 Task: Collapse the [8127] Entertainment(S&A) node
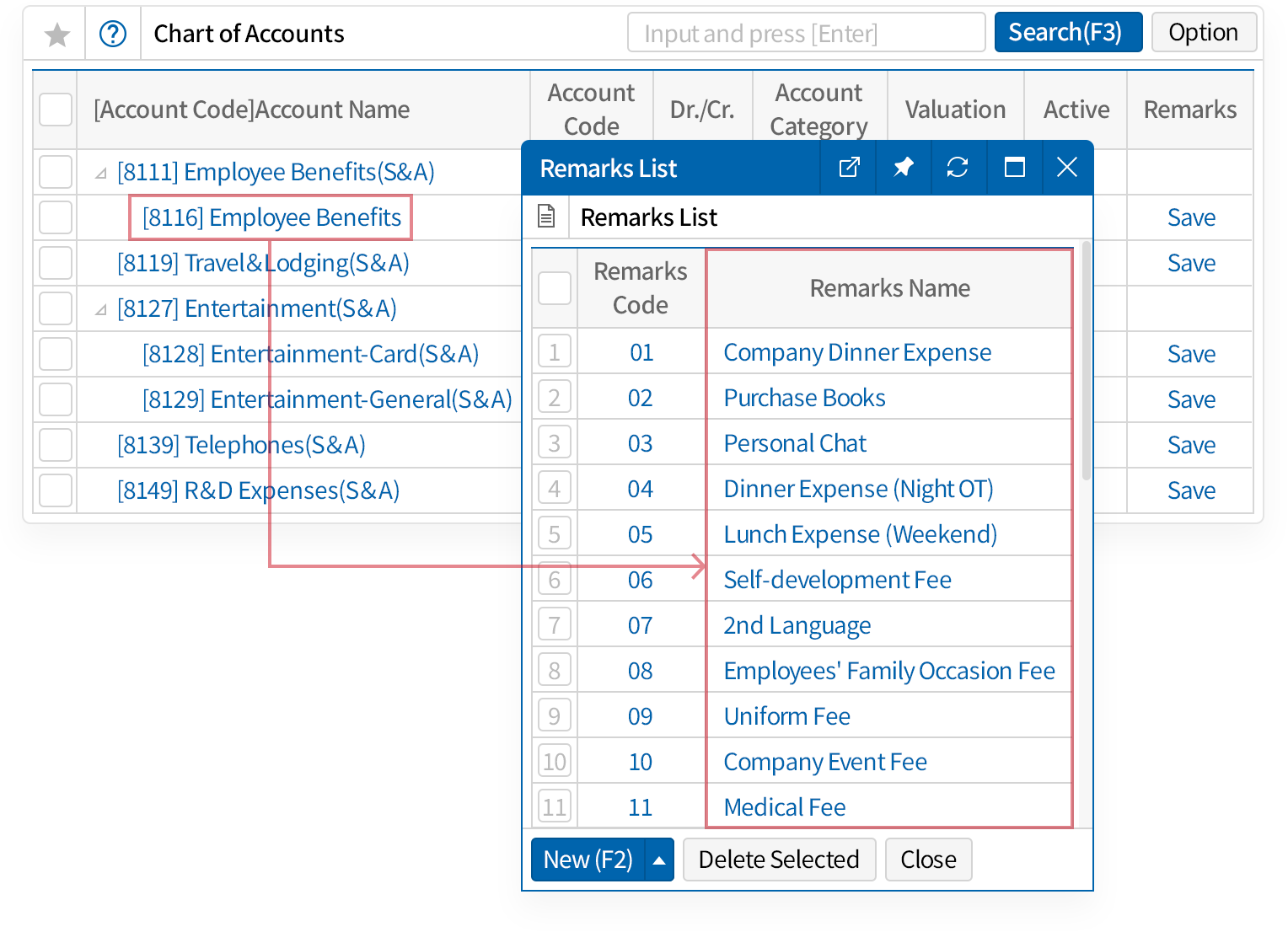tap(101, 310)
